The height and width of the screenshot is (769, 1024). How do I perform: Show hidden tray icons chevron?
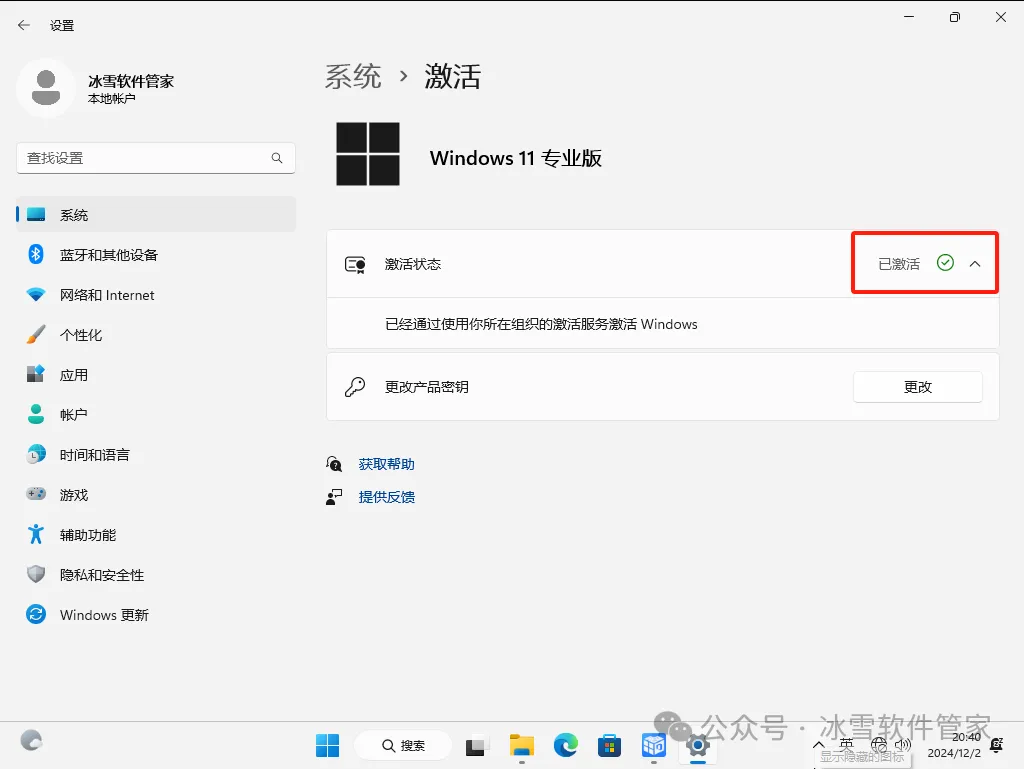[x=818, y=745]
